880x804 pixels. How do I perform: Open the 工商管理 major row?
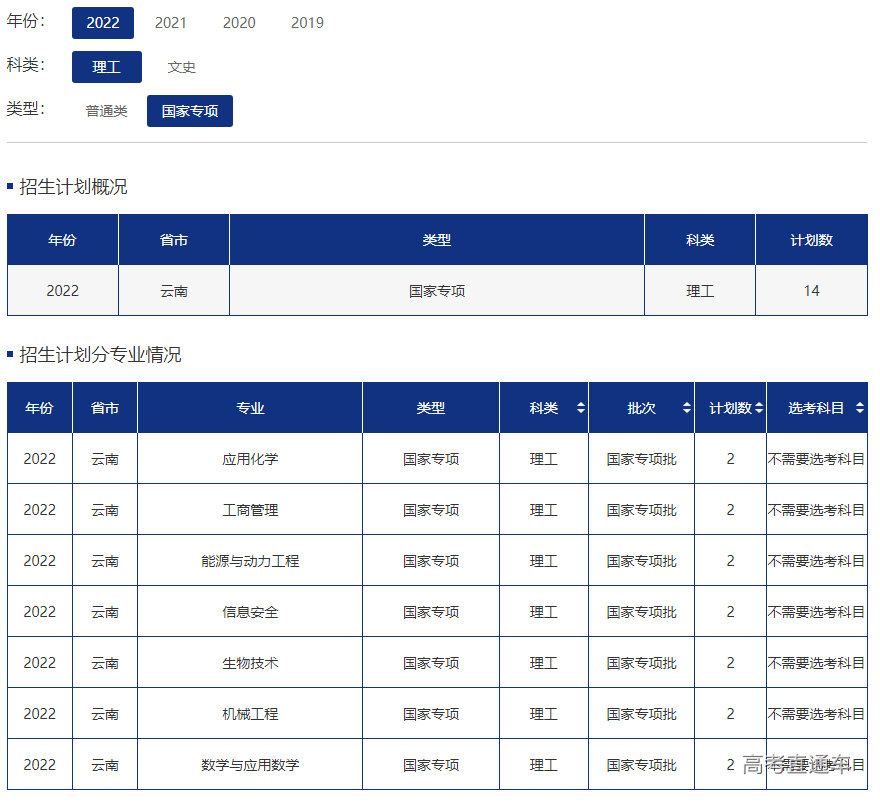pyautogui.click(x=250, y=510)
